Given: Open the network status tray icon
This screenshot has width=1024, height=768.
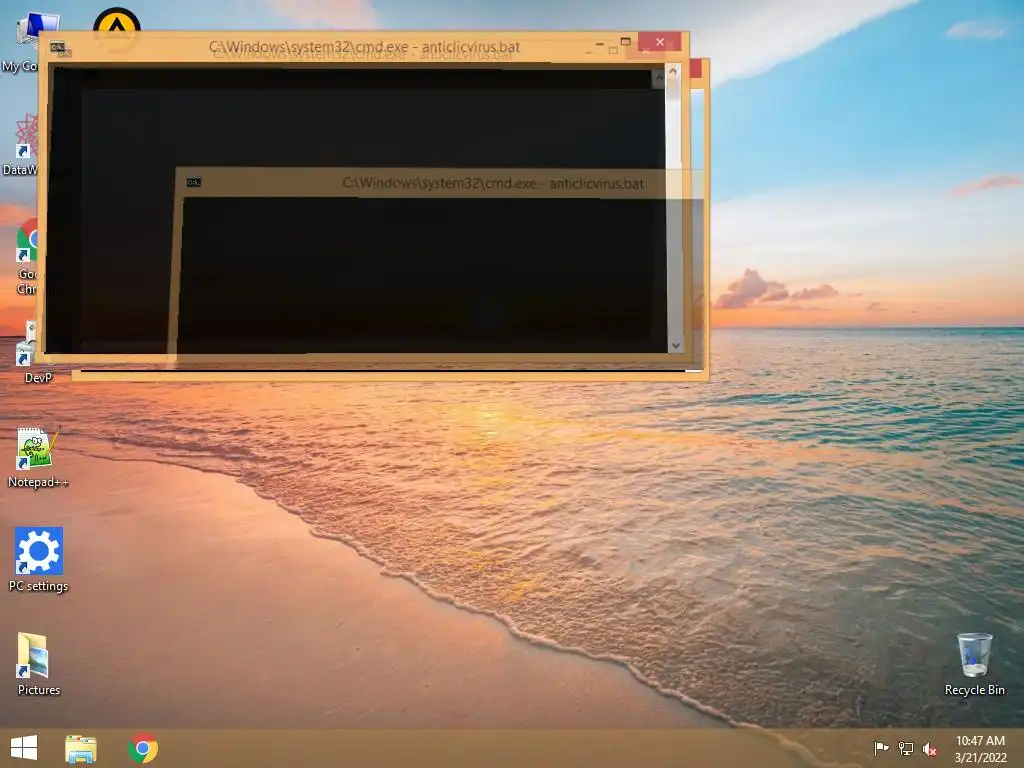Looking at the screenshot, I should [906, 748].
